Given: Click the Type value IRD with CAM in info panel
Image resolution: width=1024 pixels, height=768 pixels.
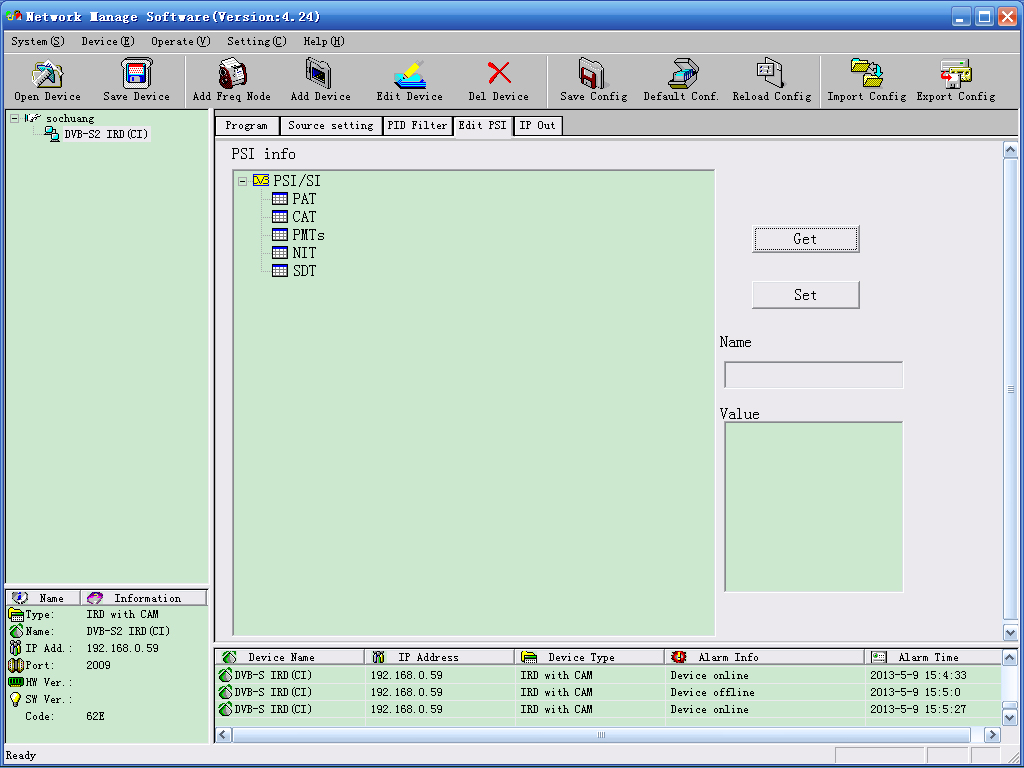Looking at the screenshot, I should pyautogui.click(x=123, y=615).
